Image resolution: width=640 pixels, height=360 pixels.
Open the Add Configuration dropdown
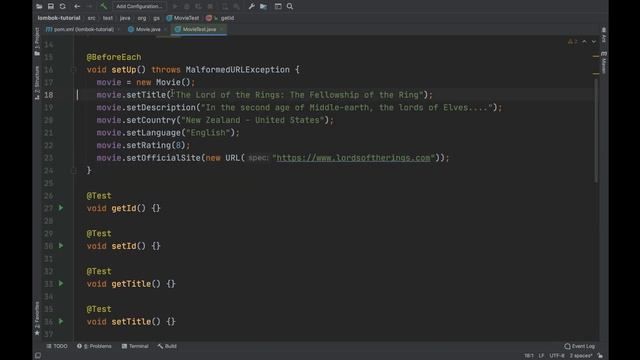click(139, 6)
